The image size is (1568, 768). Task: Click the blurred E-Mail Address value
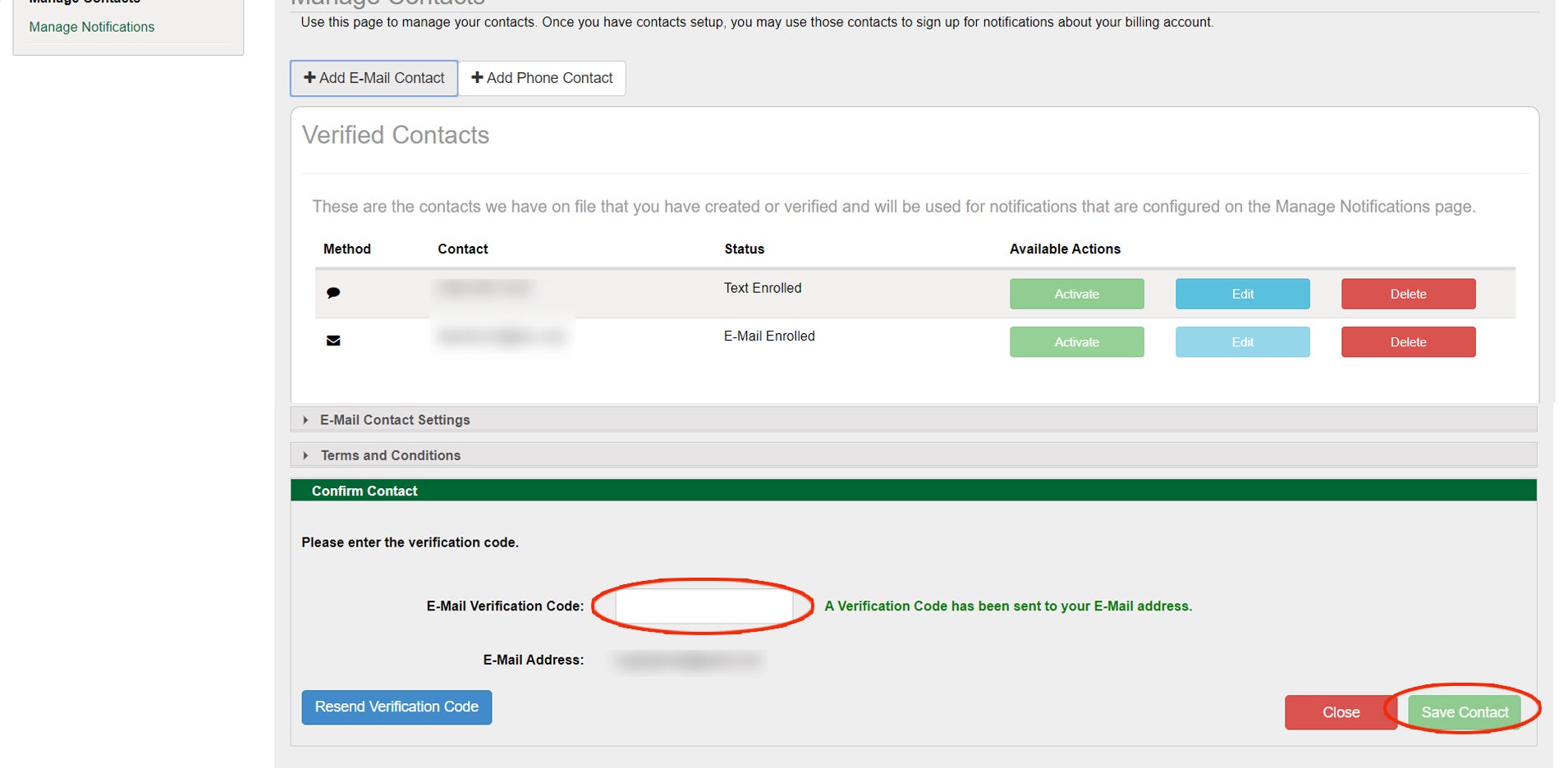pos(688,661)
